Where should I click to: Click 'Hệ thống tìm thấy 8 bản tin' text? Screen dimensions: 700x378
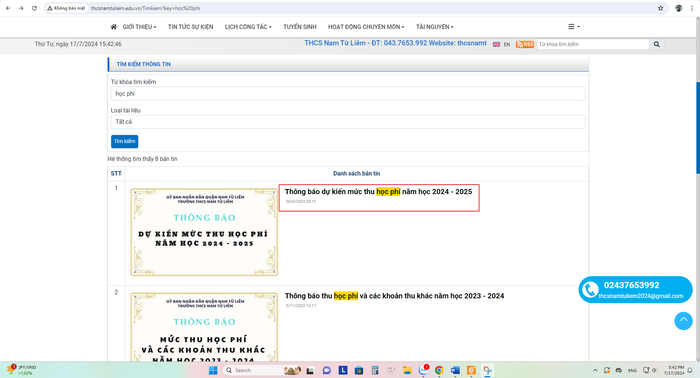(x=142, y=159)
